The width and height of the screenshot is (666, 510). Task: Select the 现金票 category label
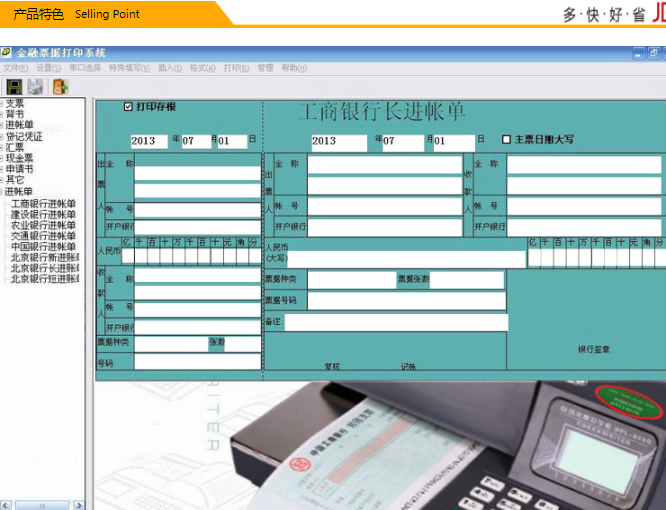pyautogui.click(x=20, y=158)
